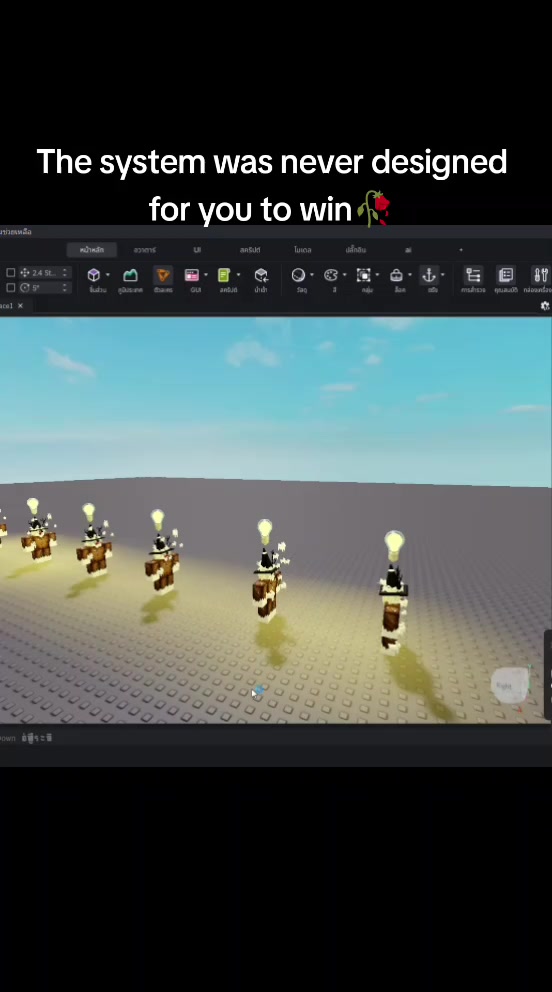Close the Place1 document tab
The width and height of the screenshot is (552, 992).
pos(20,306)
